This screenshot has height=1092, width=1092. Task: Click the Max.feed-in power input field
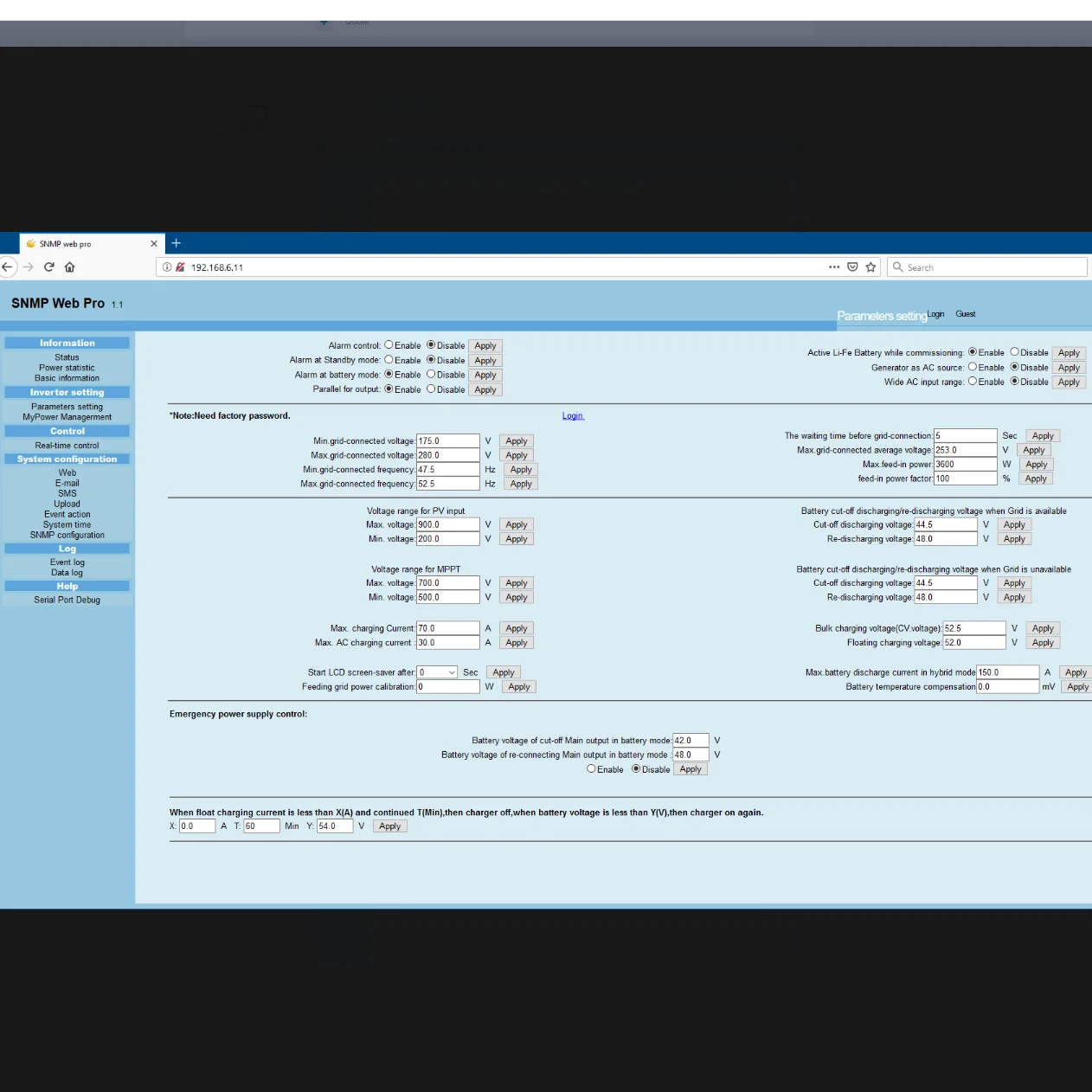tap(965, 465)
